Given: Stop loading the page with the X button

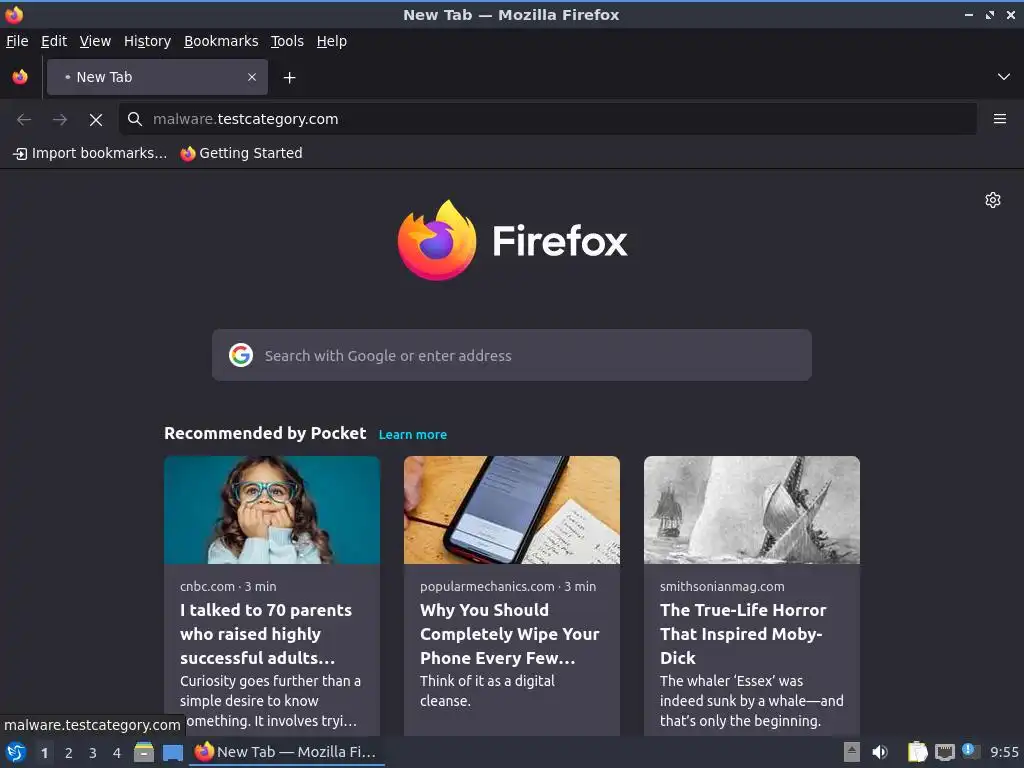Looking at the screenshot, I should pyautogui.click(x=96, y=120).
